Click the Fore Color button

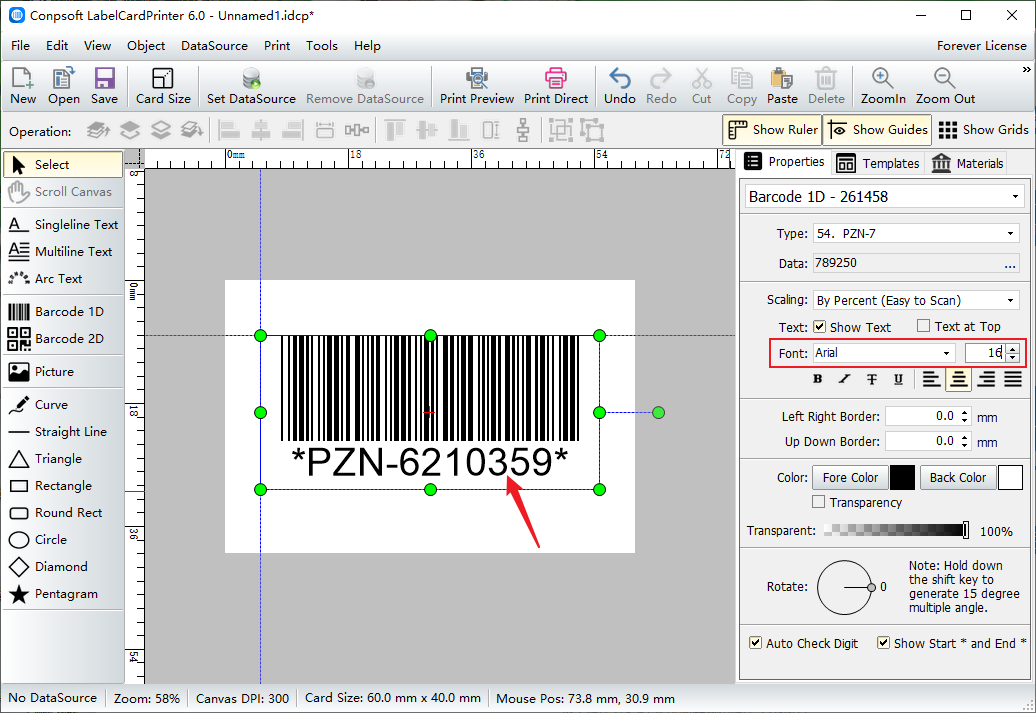(x=850, y=478)
